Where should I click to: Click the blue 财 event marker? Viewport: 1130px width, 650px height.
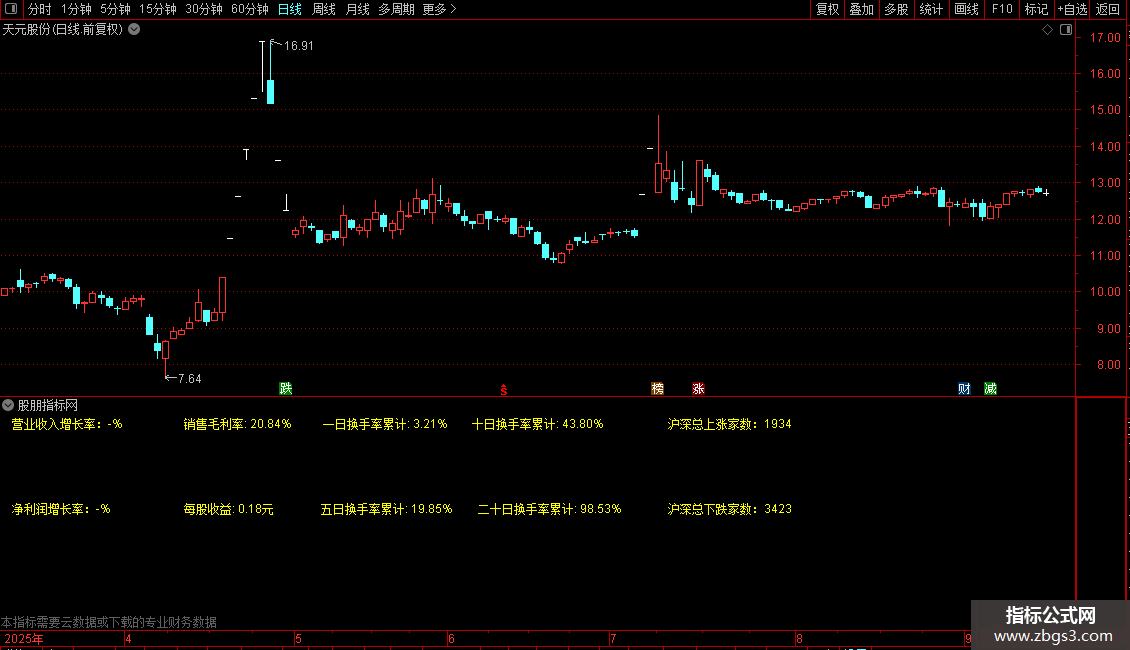point(964,388)
